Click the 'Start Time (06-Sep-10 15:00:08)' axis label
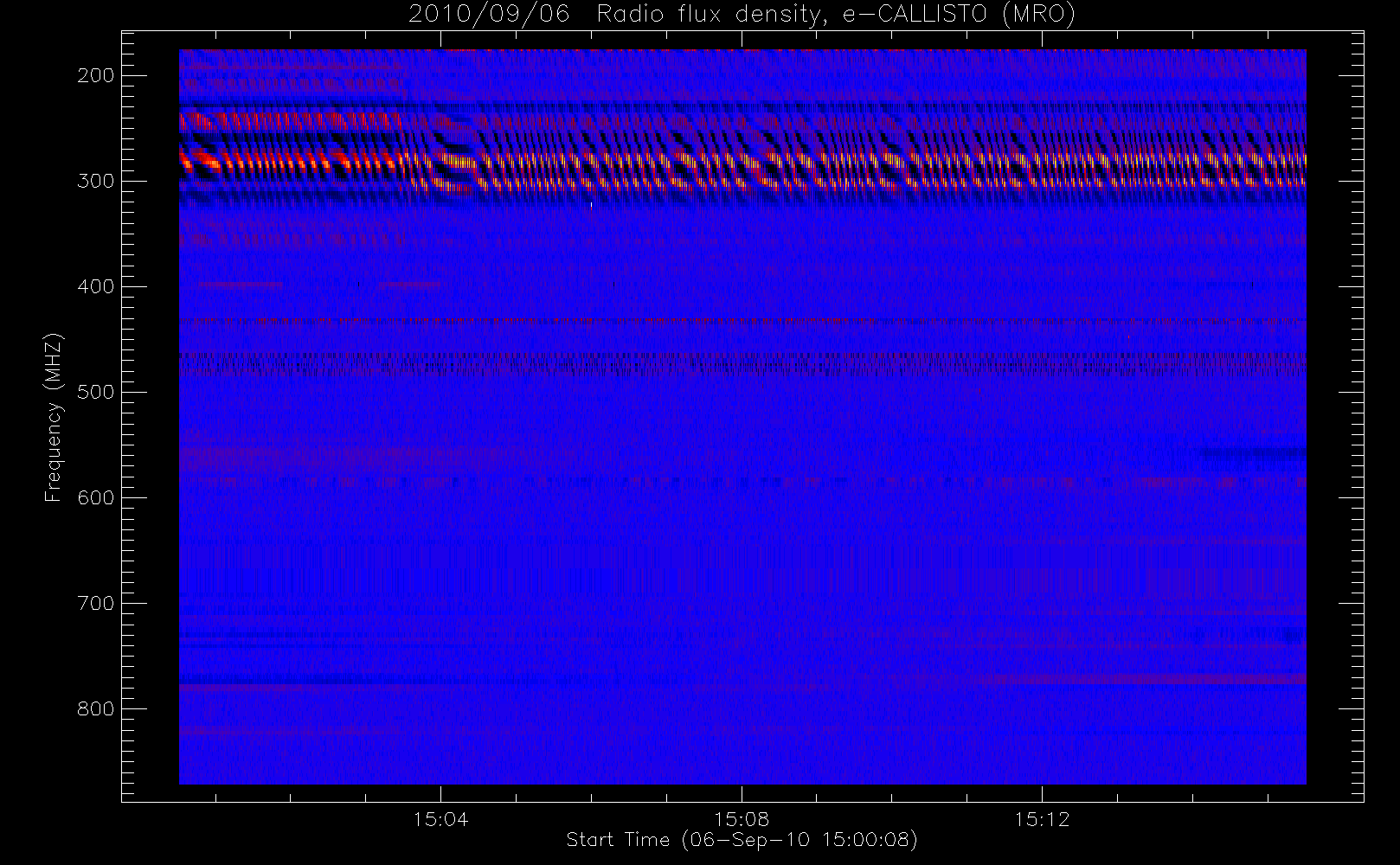 [742, 840]
